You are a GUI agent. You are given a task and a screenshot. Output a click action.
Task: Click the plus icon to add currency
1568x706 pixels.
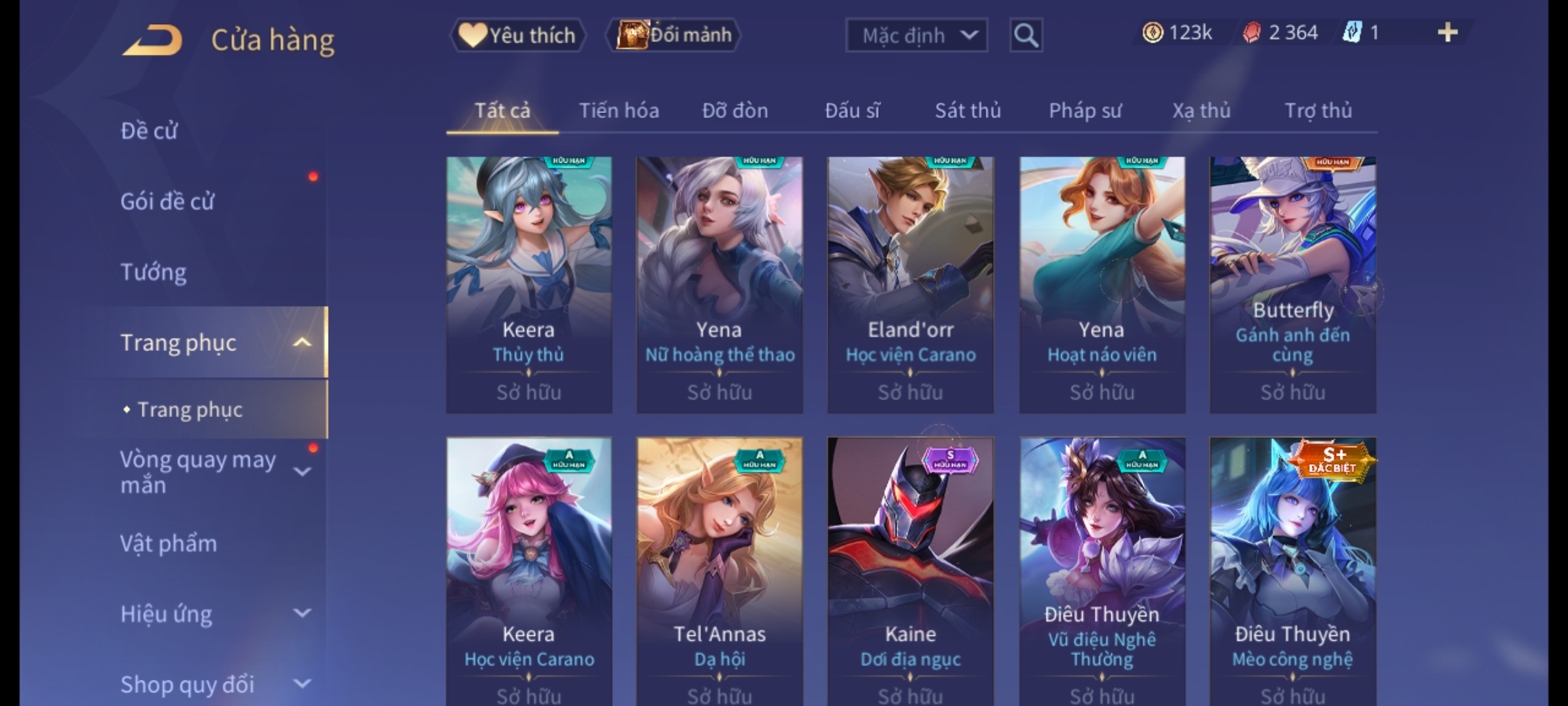click(1448, 32)
